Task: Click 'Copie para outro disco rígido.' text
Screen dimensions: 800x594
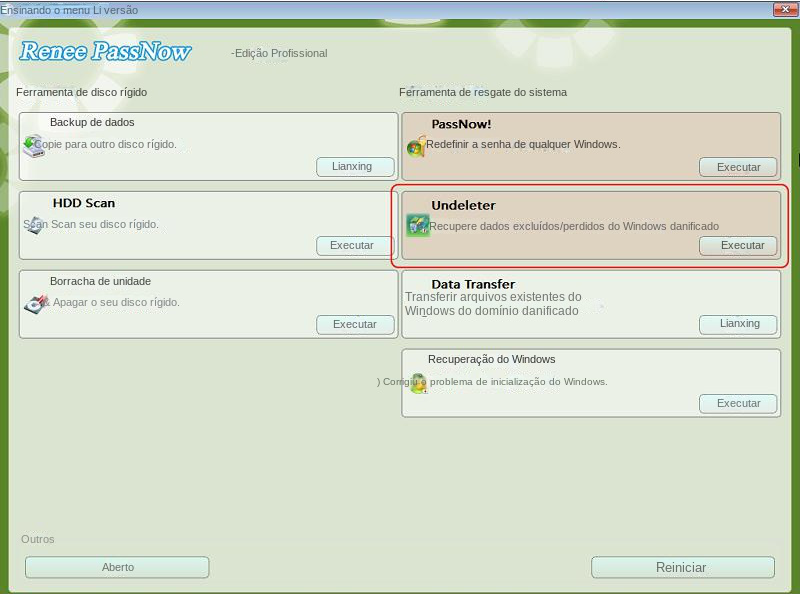Action: point(105,144)
